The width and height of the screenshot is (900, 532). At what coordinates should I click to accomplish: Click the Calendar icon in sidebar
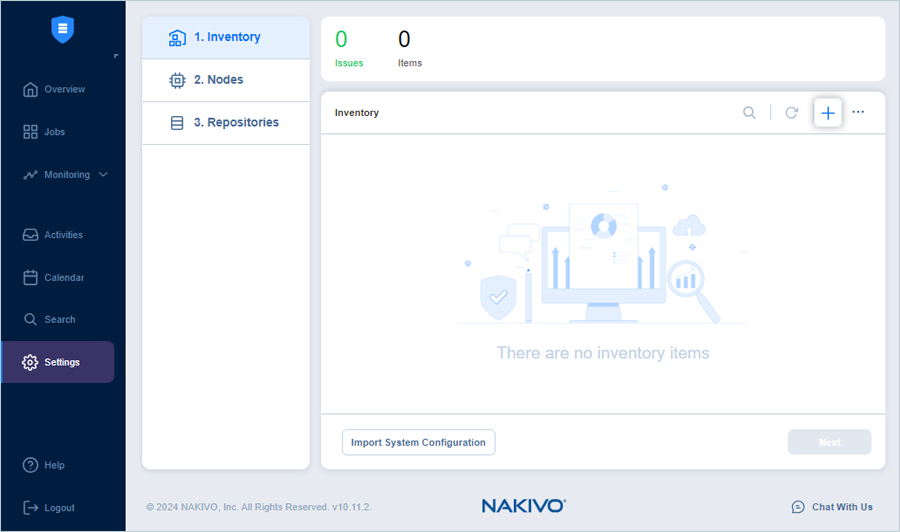point(30,277)
